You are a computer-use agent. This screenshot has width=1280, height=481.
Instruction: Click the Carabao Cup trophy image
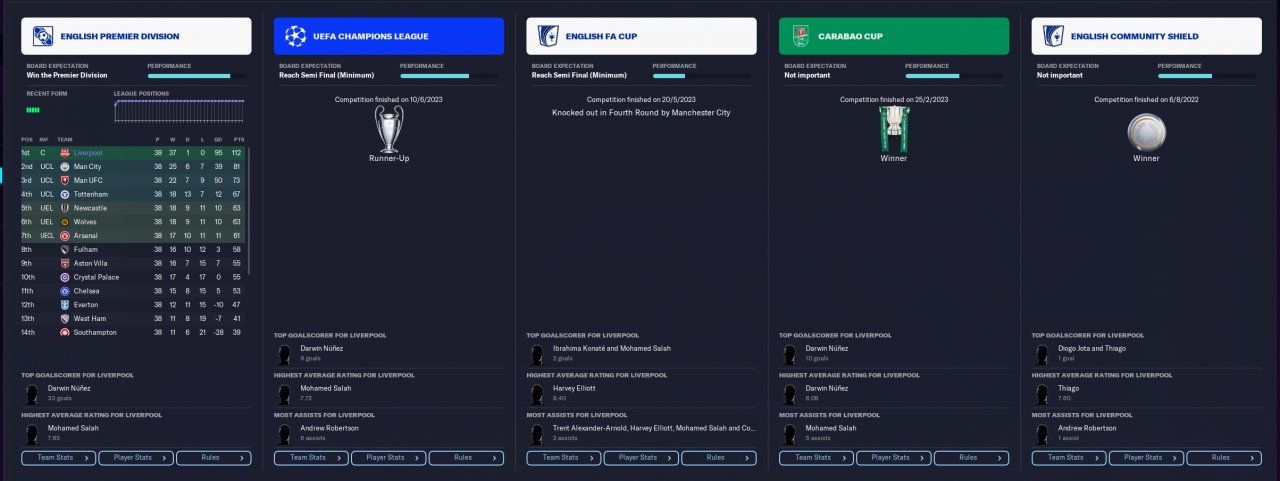(x=894, y=128)
